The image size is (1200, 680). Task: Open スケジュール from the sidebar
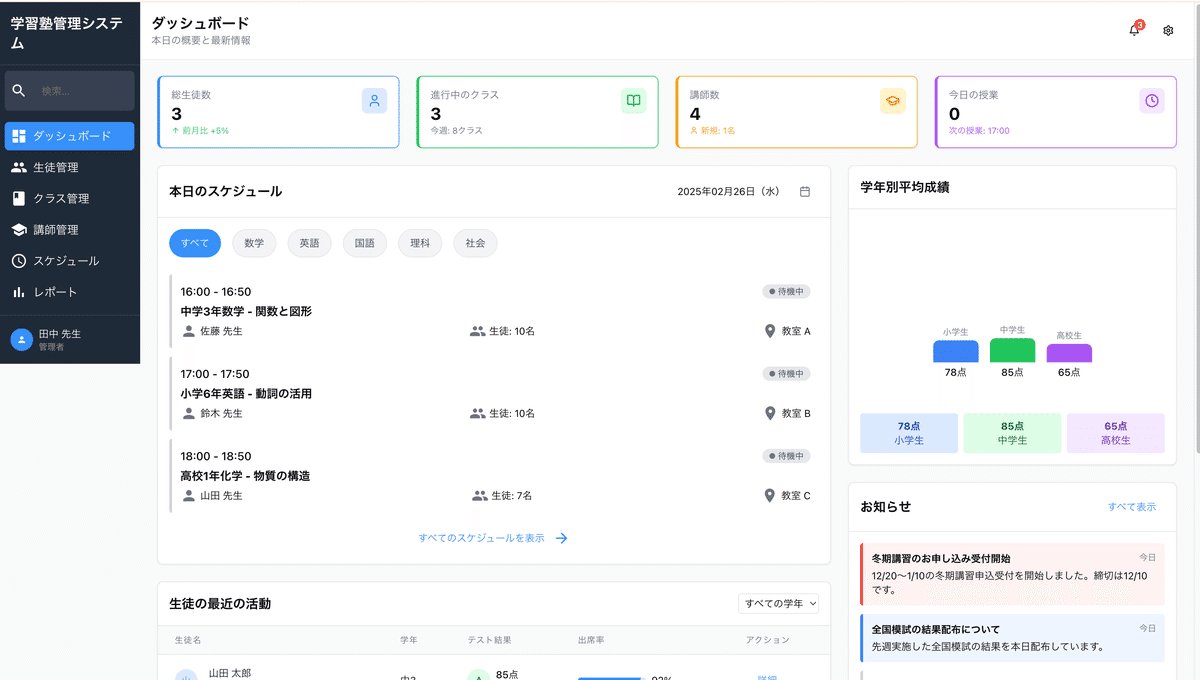(x=66, y=261)
